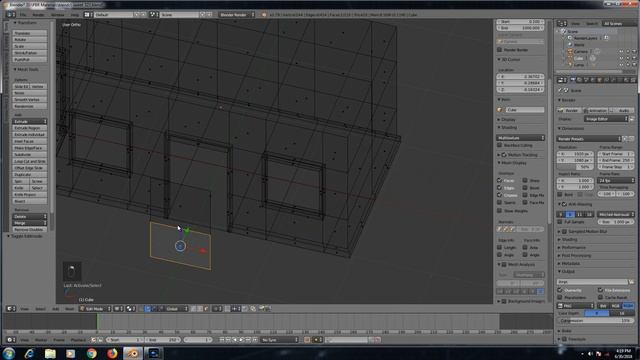Click the 3D Cursor X location field
Viewport: 640px width, 360px height.
click(520, 76)
